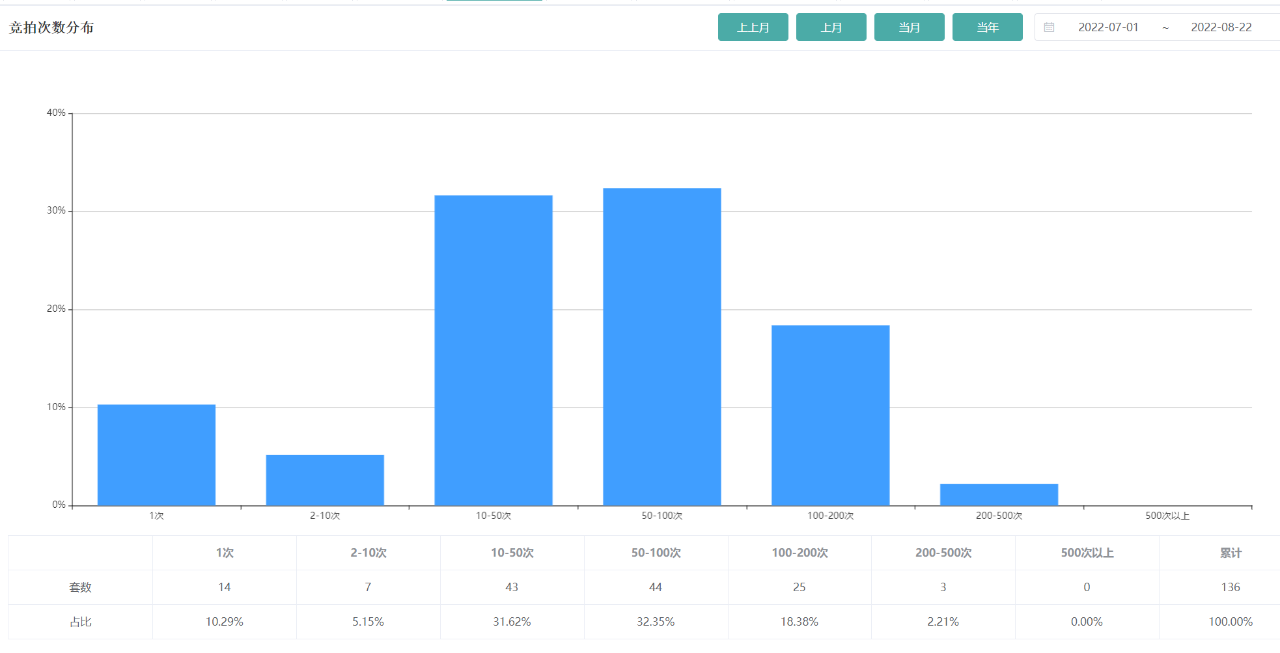1280x653 pixels.
Task: Click the 10-50次 bar in chart
Action: tap(493, 350)
